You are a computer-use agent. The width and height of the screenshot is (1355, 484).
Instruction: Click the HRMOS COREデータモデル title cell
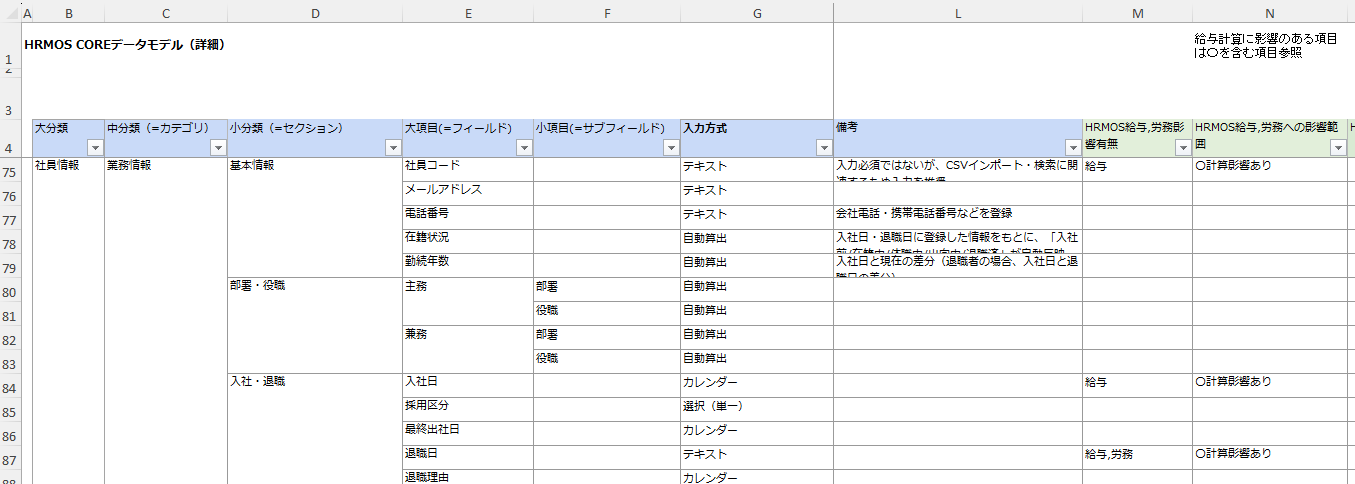(124, 45)
